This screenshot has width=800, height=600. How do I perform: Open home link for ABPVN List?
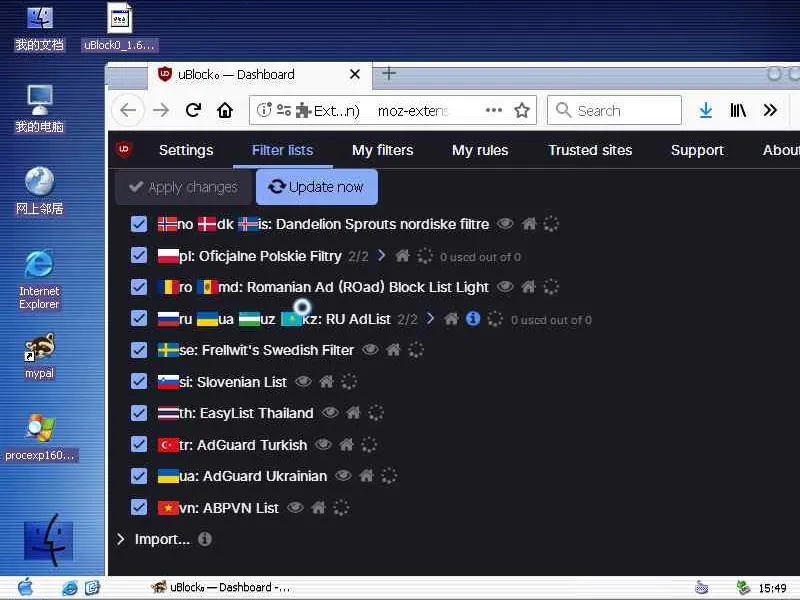(x=318, y=507)
